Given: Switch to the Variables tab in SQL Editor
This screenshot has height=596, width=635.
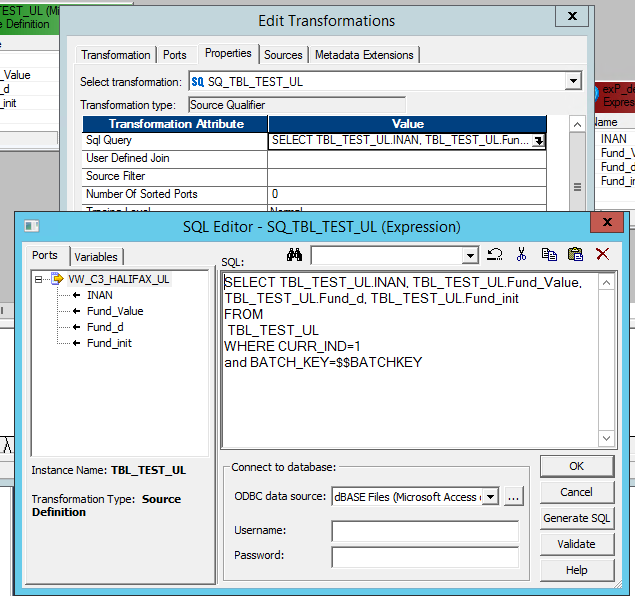Looking at the screenshot, I should [x=96, y=257].
